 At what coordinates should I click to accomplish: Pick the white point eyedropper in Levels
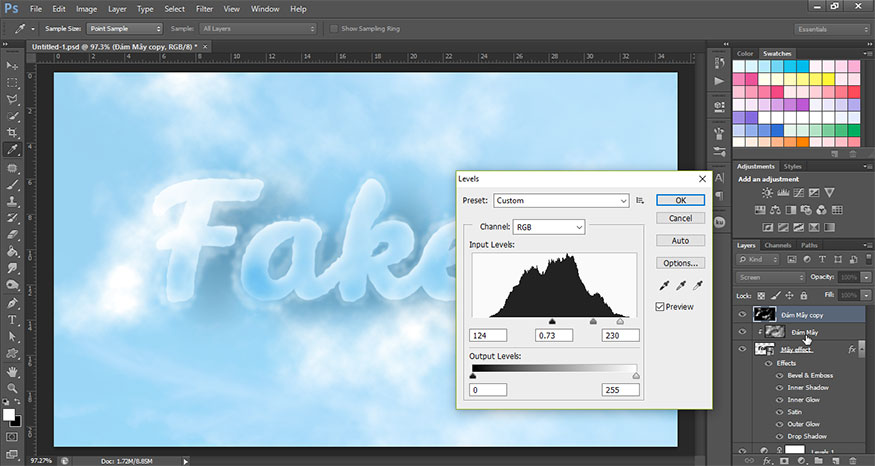click(x=697, y=286)
